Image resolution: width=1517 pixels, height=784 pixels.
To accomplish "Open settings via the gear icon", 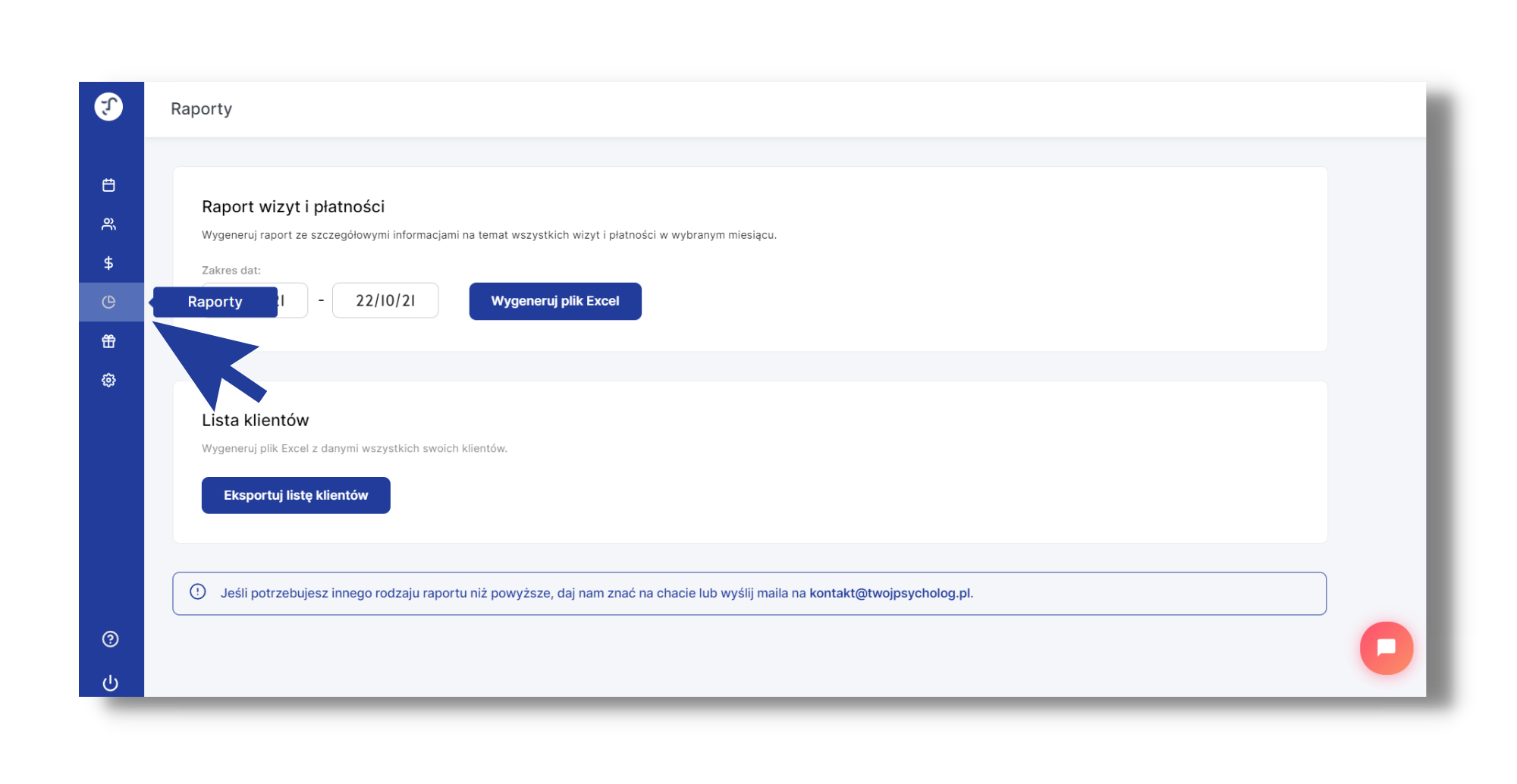I will click(x=108, y=380).
